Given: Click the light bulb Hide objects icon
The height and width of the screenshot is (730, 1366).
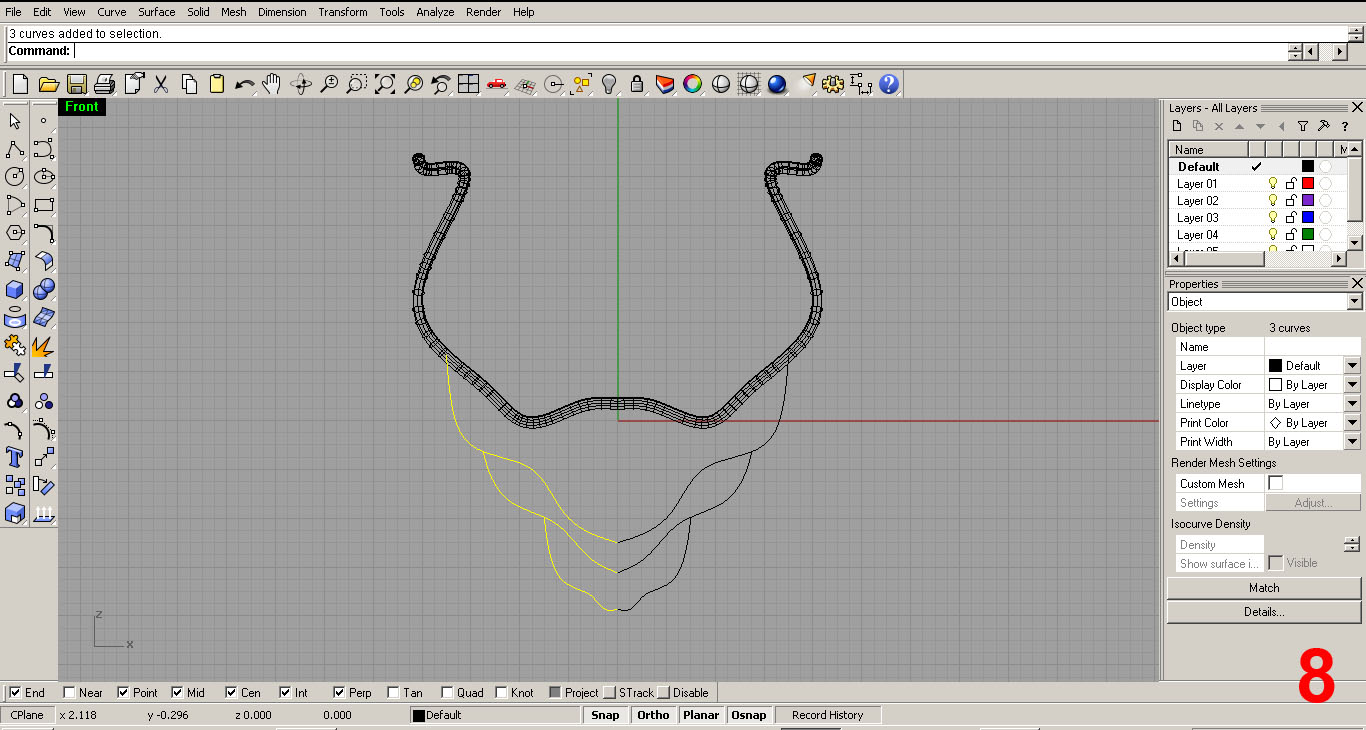Looking at the screenshot, I should [609, 84].
